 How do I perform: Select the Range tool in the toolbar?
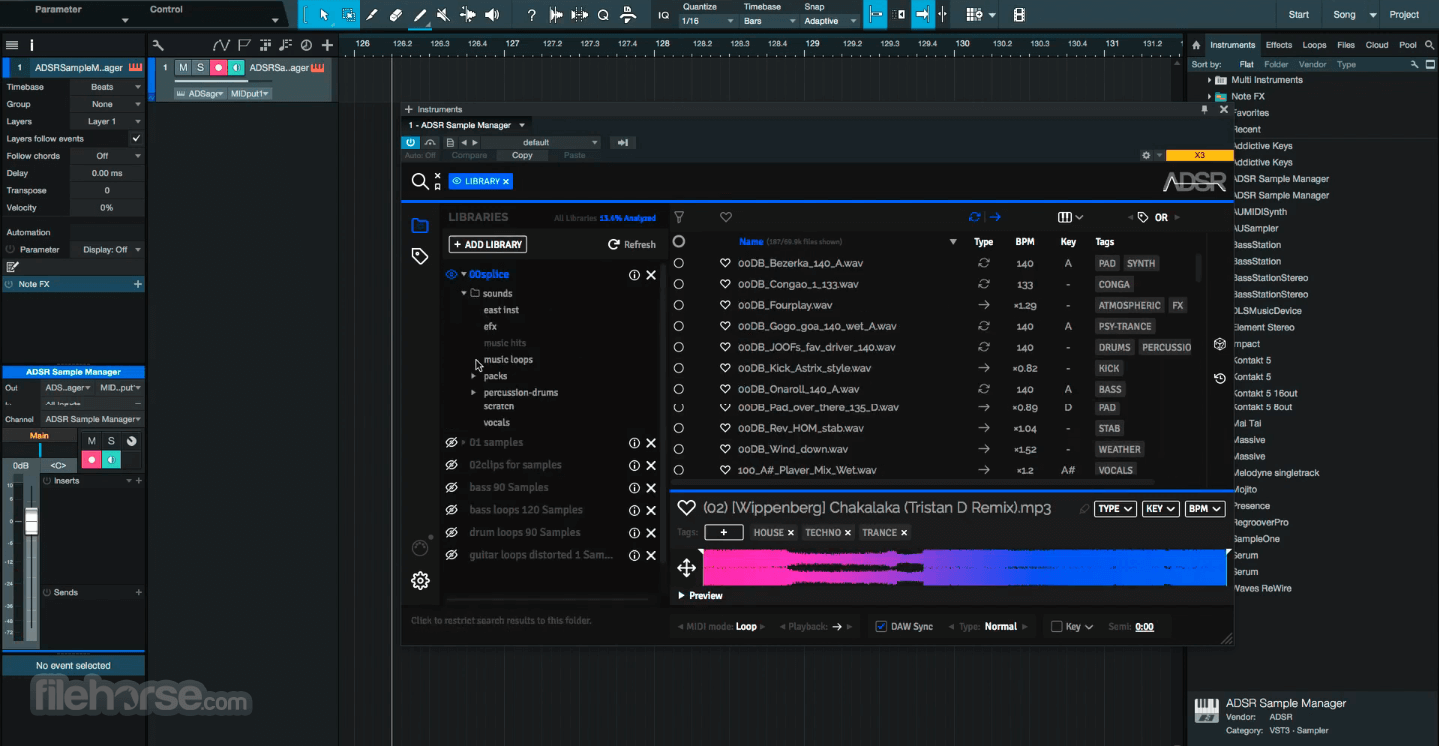[348, 15]
